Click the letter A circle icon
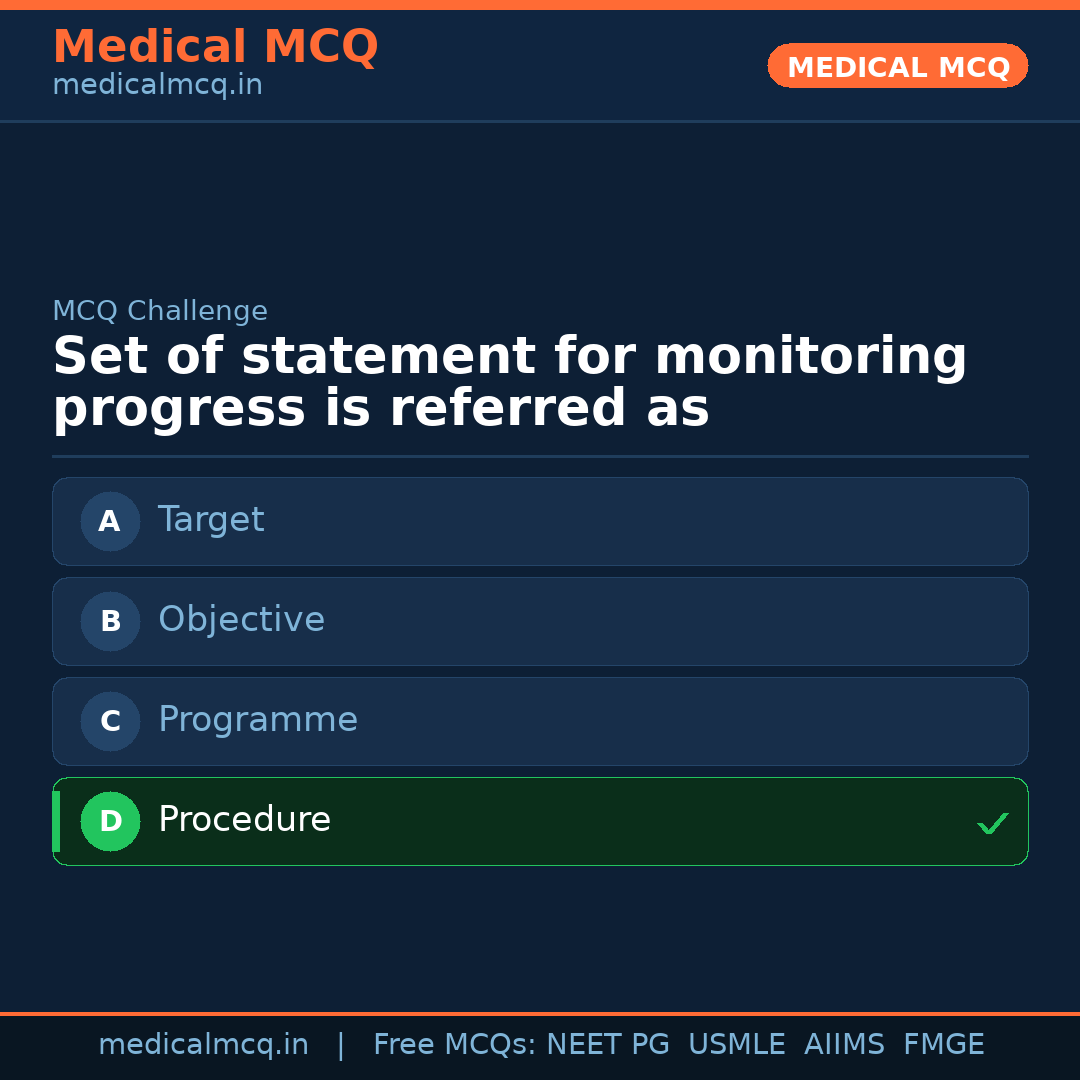Viewport: 1080px width, 1080px height. click(110, 521)
